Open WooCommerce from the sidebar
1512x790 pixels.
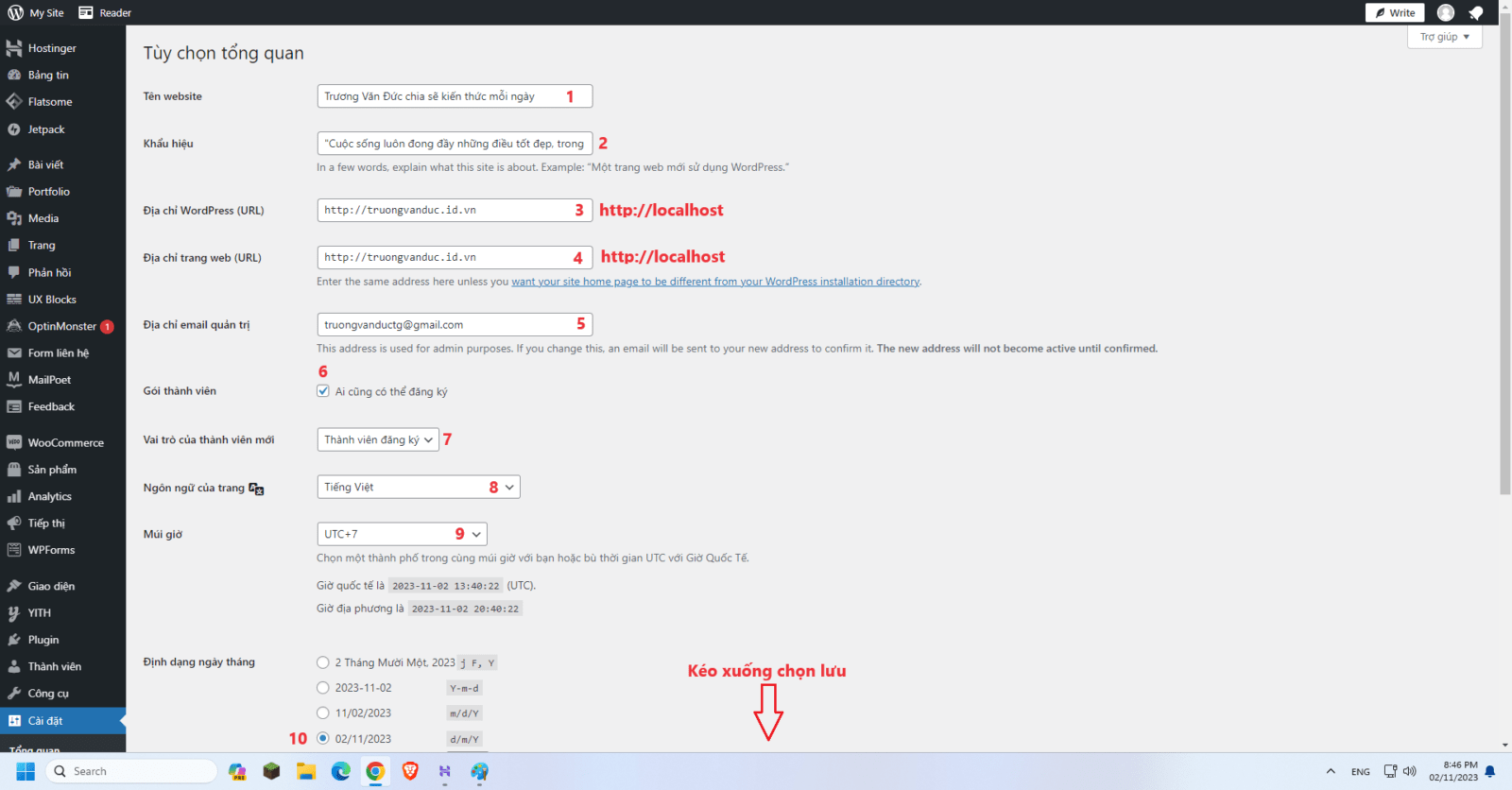[65, 442]
